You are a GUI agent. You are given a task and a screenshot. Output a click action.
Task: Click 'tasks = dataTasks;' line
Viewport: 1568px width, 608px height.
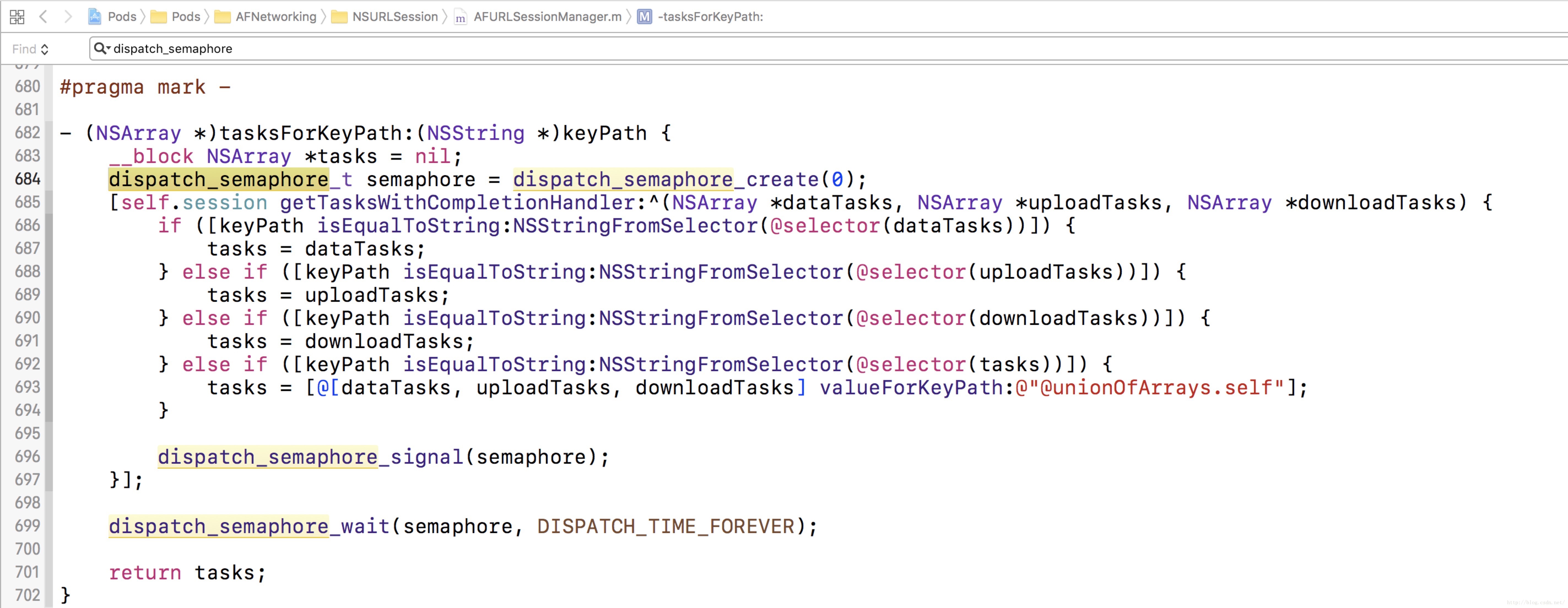point(317,249)
